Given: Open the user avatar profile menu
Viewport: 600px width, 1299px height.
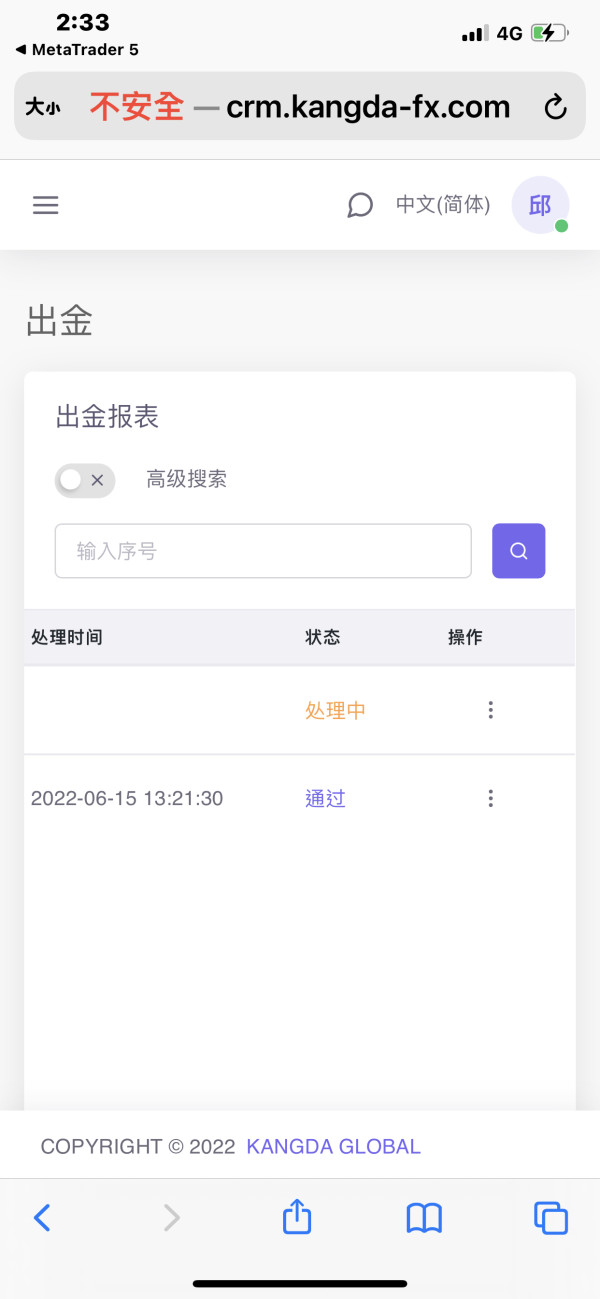Looking at the screenshot, I should pos(540,206).
